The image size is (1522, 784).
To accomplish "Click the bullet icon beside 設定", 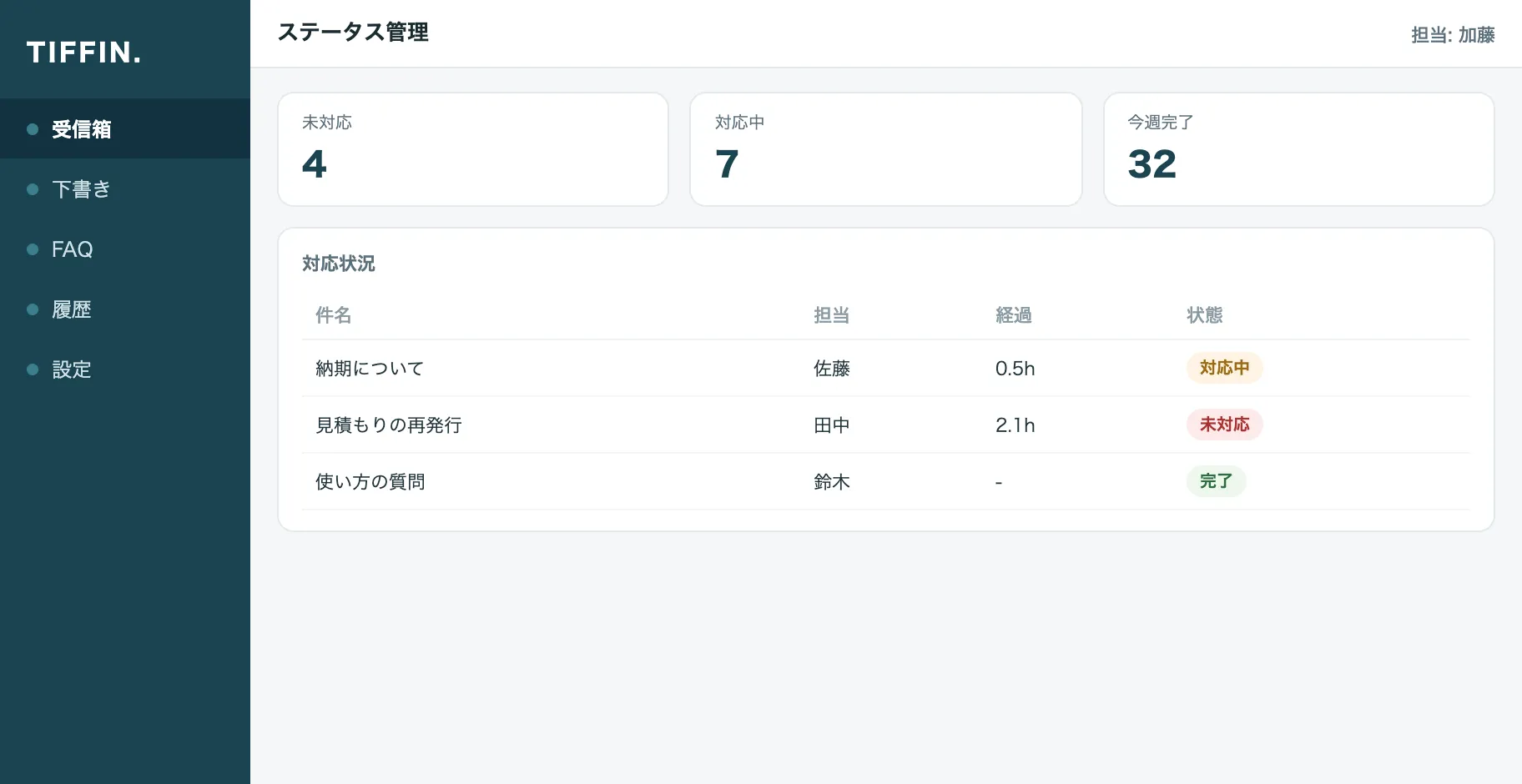I will click(33, 369).
